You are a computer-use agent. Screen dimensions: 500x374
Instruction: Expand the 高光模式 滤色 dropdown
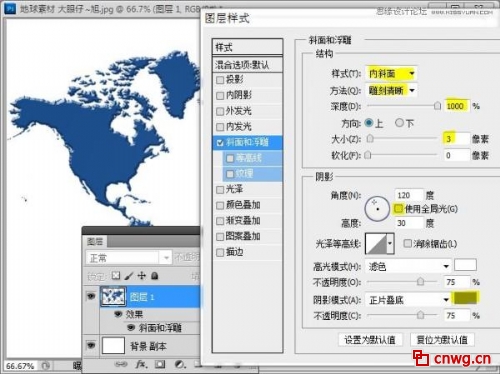click(408, 266)
